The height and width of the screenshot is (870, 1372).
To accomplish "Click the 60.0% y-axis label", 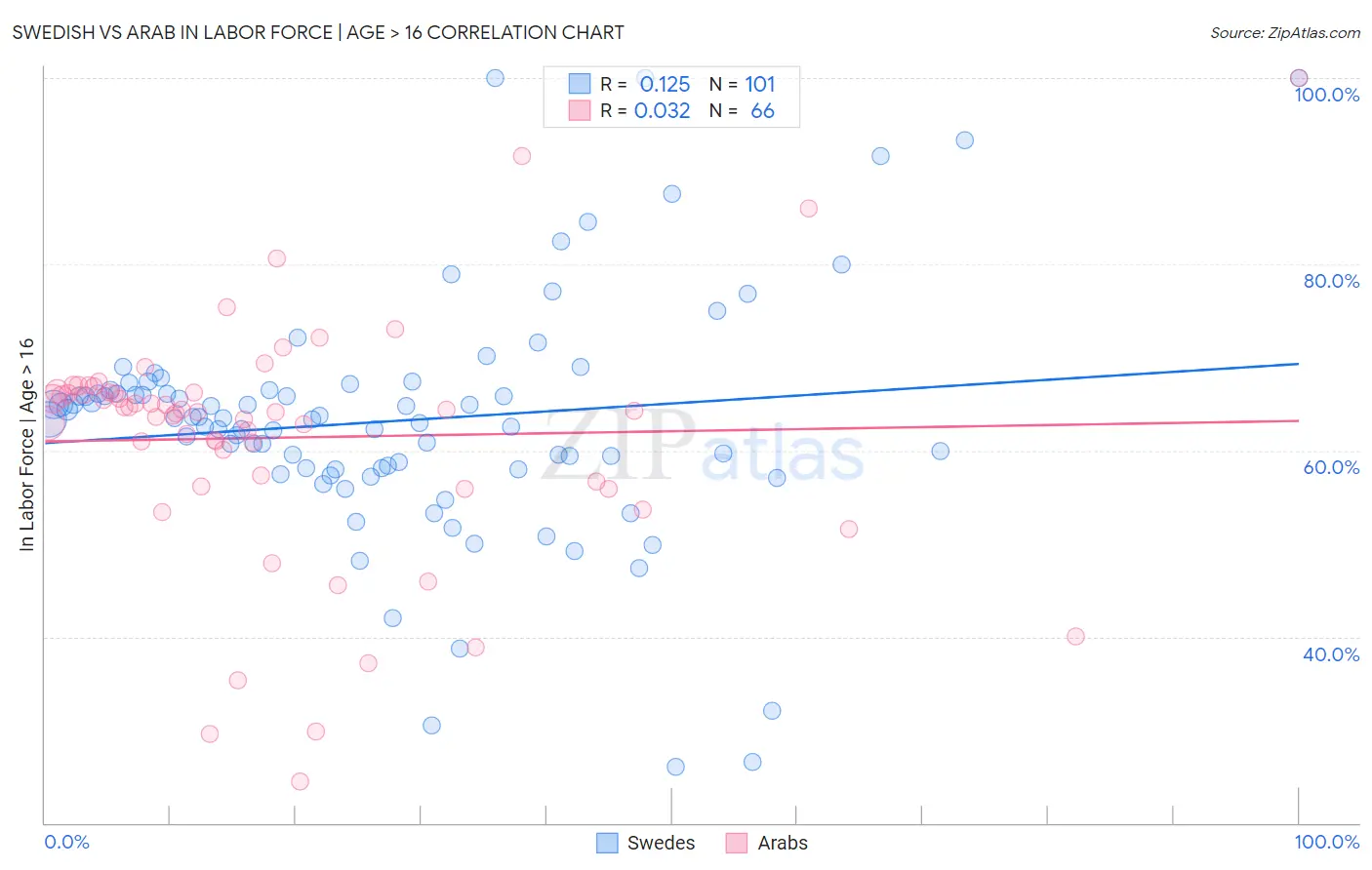I will tap(1331, 467).
